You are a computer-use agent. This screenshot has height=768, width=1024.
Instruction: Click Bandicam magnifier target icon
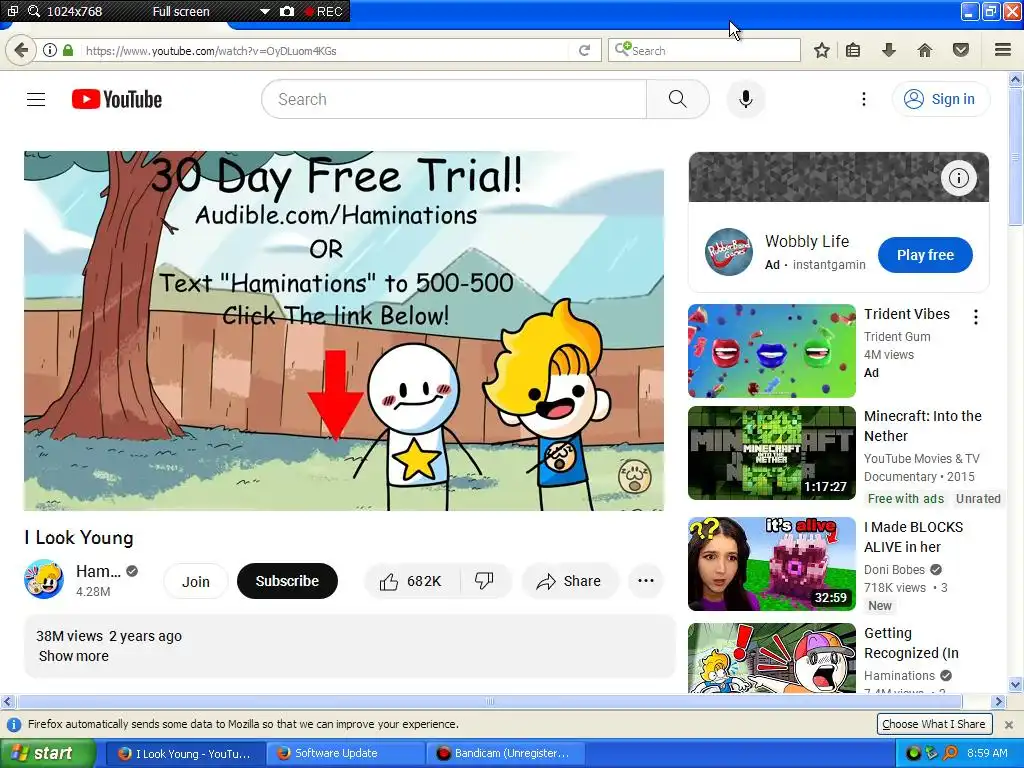coord(34,11)
